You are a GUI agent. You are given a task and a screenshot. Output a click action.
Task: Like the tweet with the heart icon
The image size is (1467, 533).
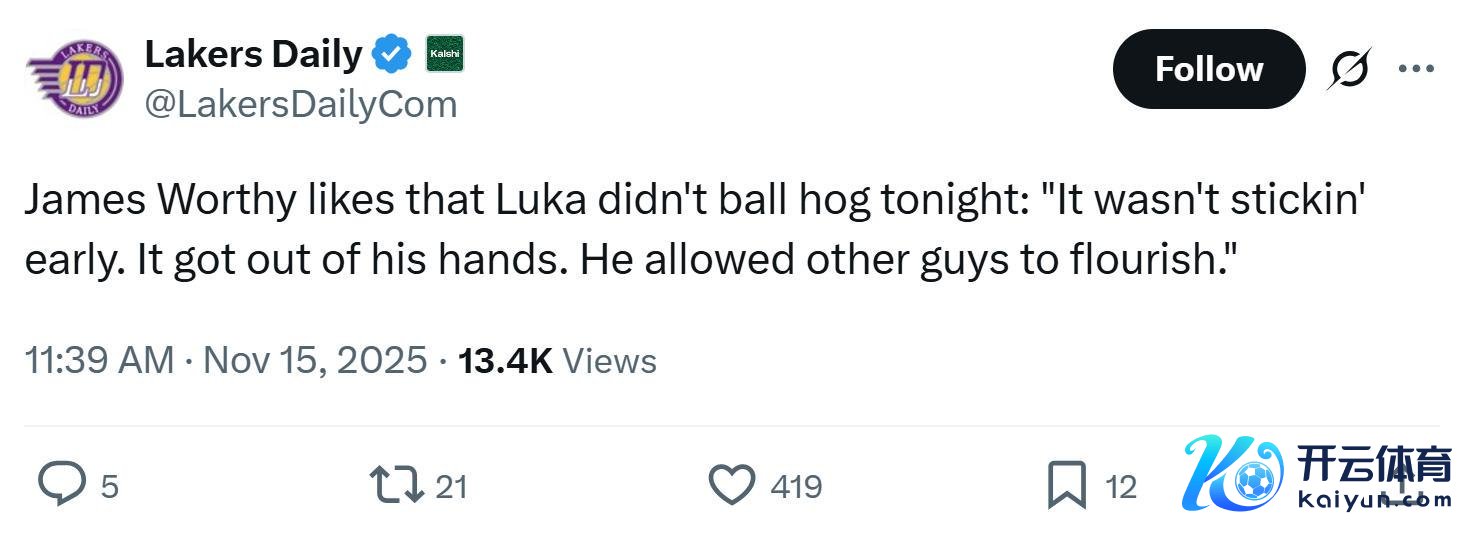pyautogui.click(x=732, y=486)
